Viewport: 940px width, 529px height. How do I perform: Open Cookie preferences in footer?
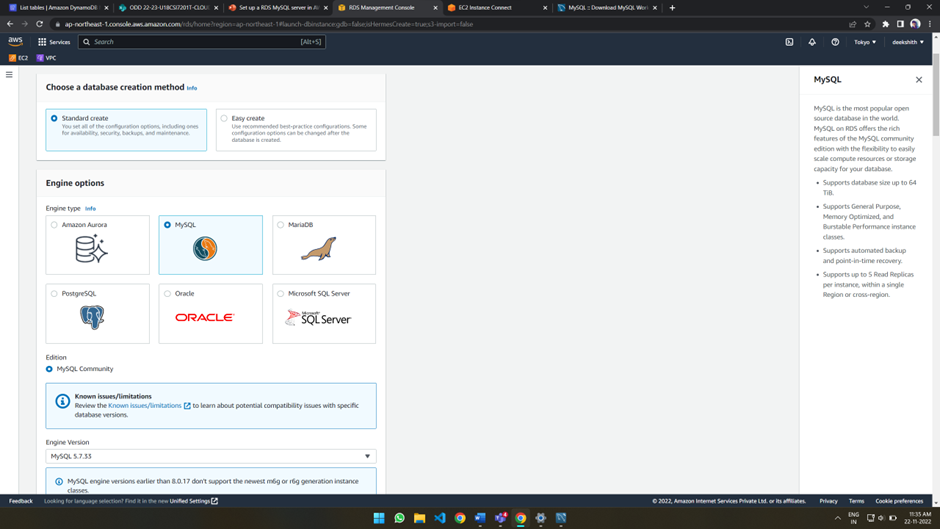point(899,501)
